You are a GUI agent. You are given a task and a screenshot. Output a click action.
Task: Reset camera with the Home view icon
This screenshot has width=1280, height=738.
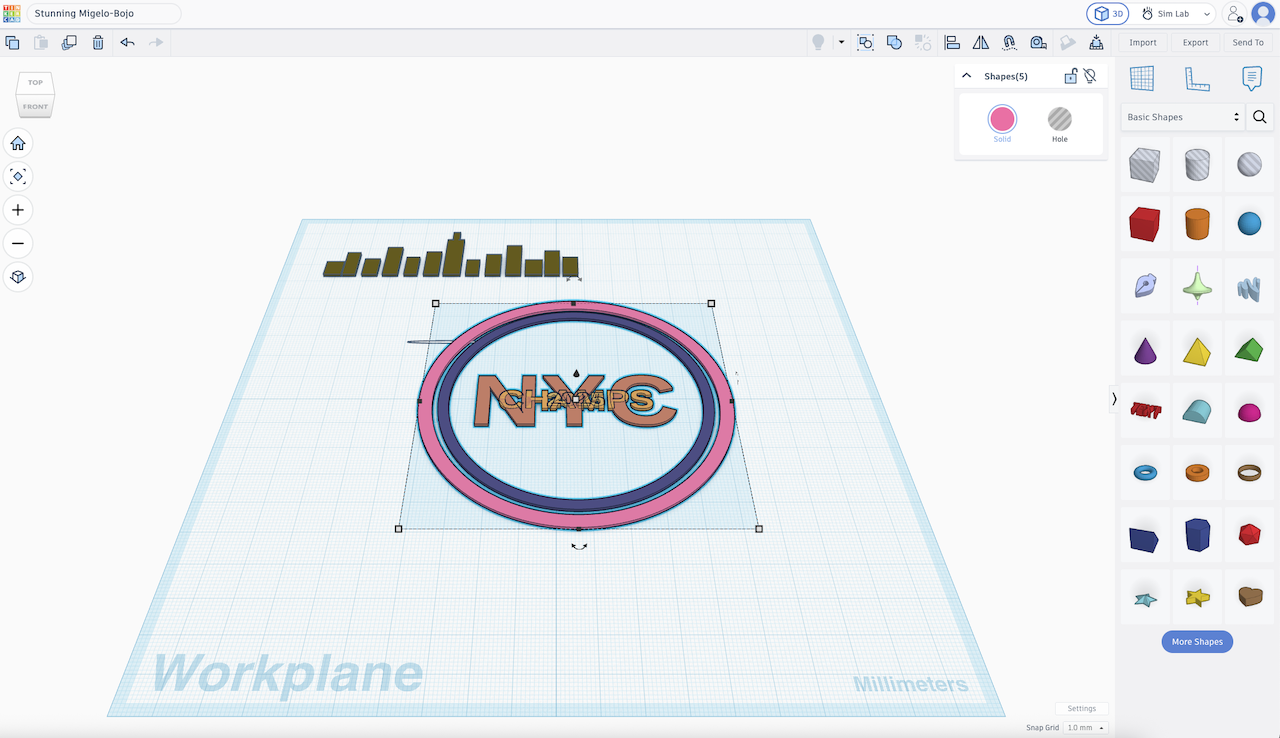point(18,143)
